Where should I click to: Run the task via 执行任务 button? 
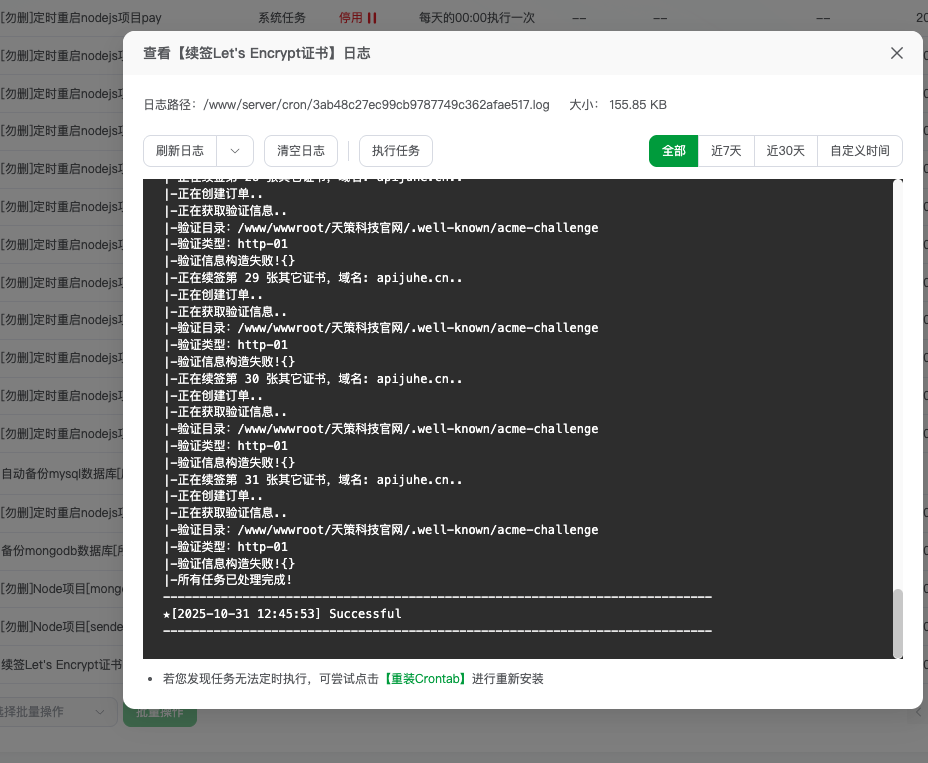pyautogui.click(x=395, y=151)
